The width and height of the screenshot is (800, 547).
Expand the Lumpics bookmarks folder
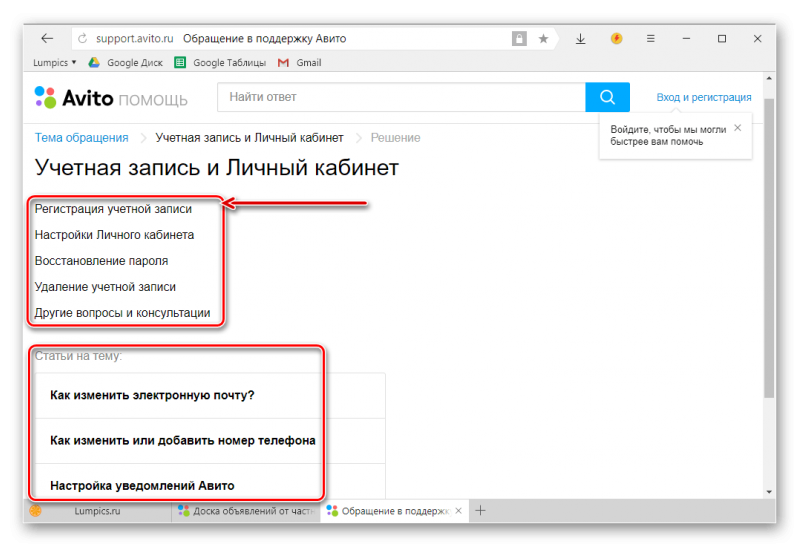[54, 63]
